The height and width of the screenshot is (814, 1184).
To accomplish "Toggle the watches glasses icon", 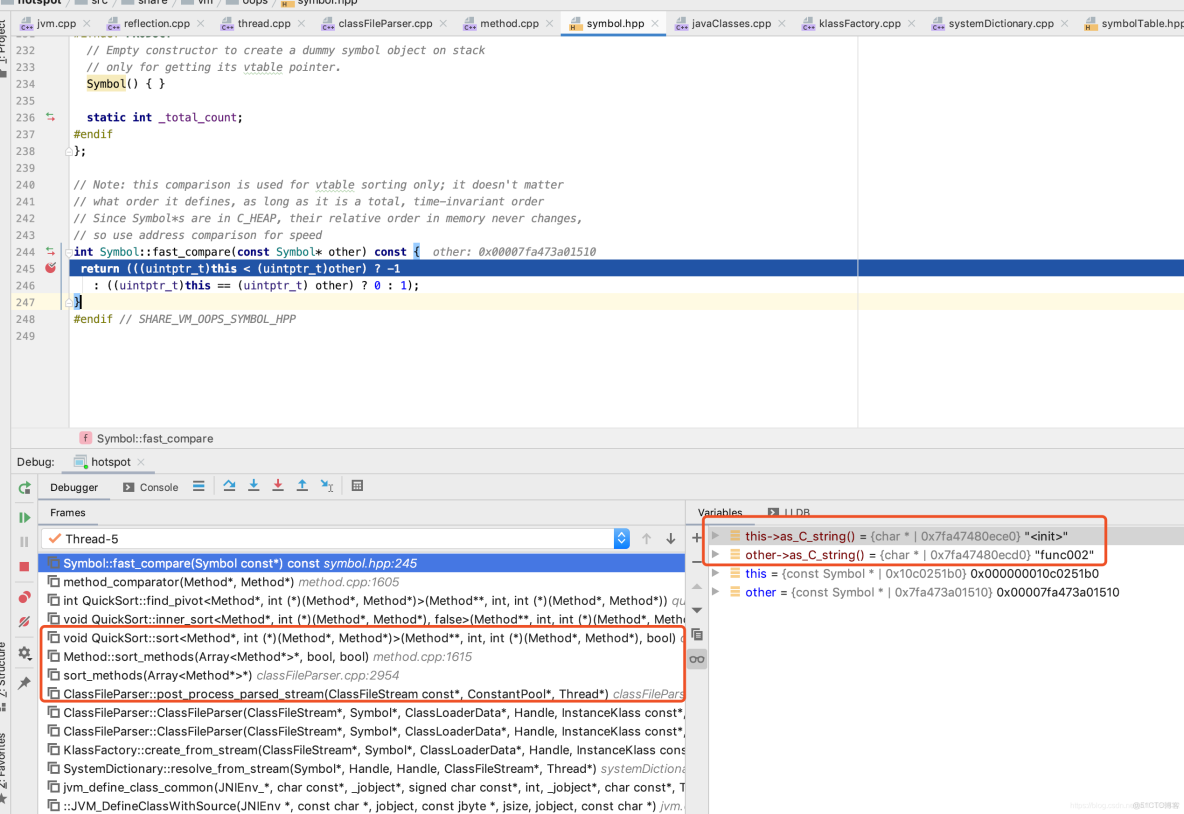I will click(697, 658).
